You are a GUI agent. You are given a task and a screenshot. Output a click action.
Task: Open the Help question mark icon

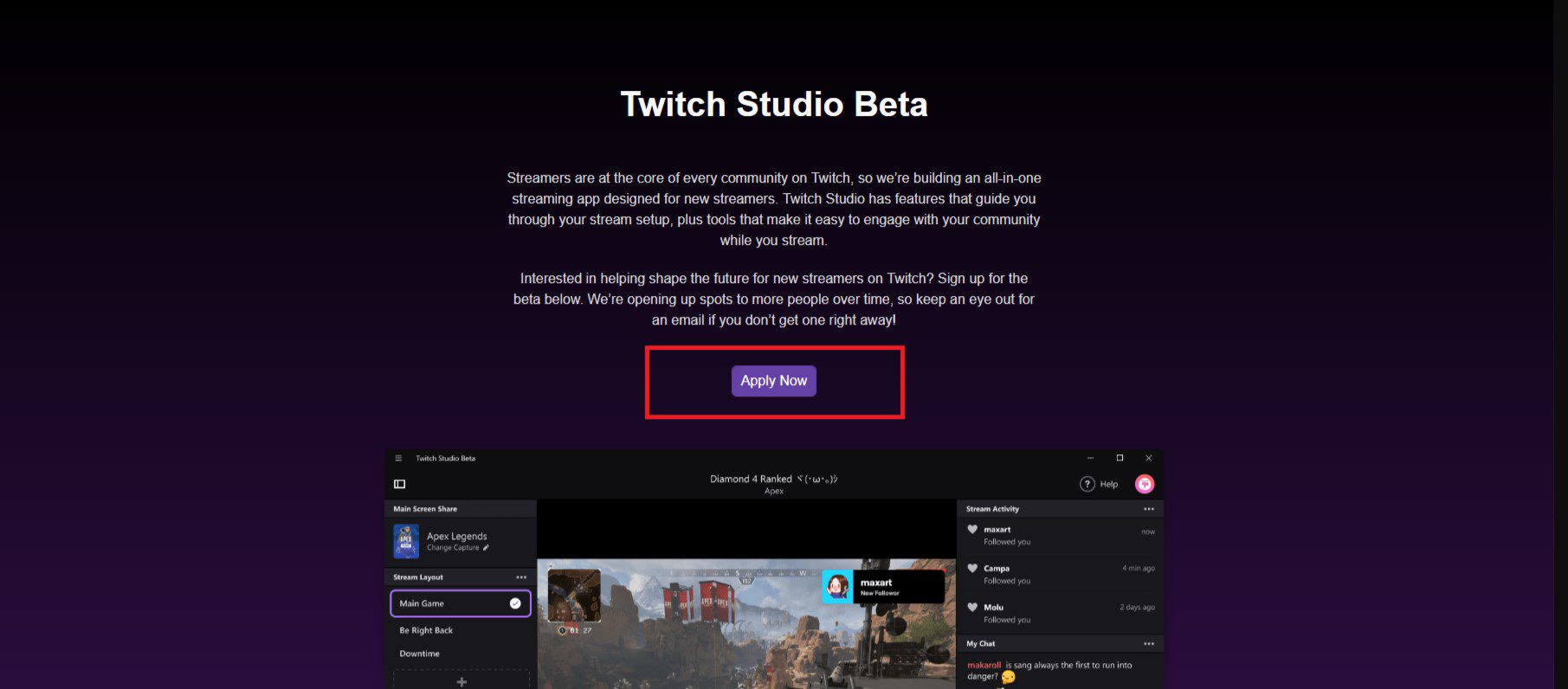[1087, 484]
